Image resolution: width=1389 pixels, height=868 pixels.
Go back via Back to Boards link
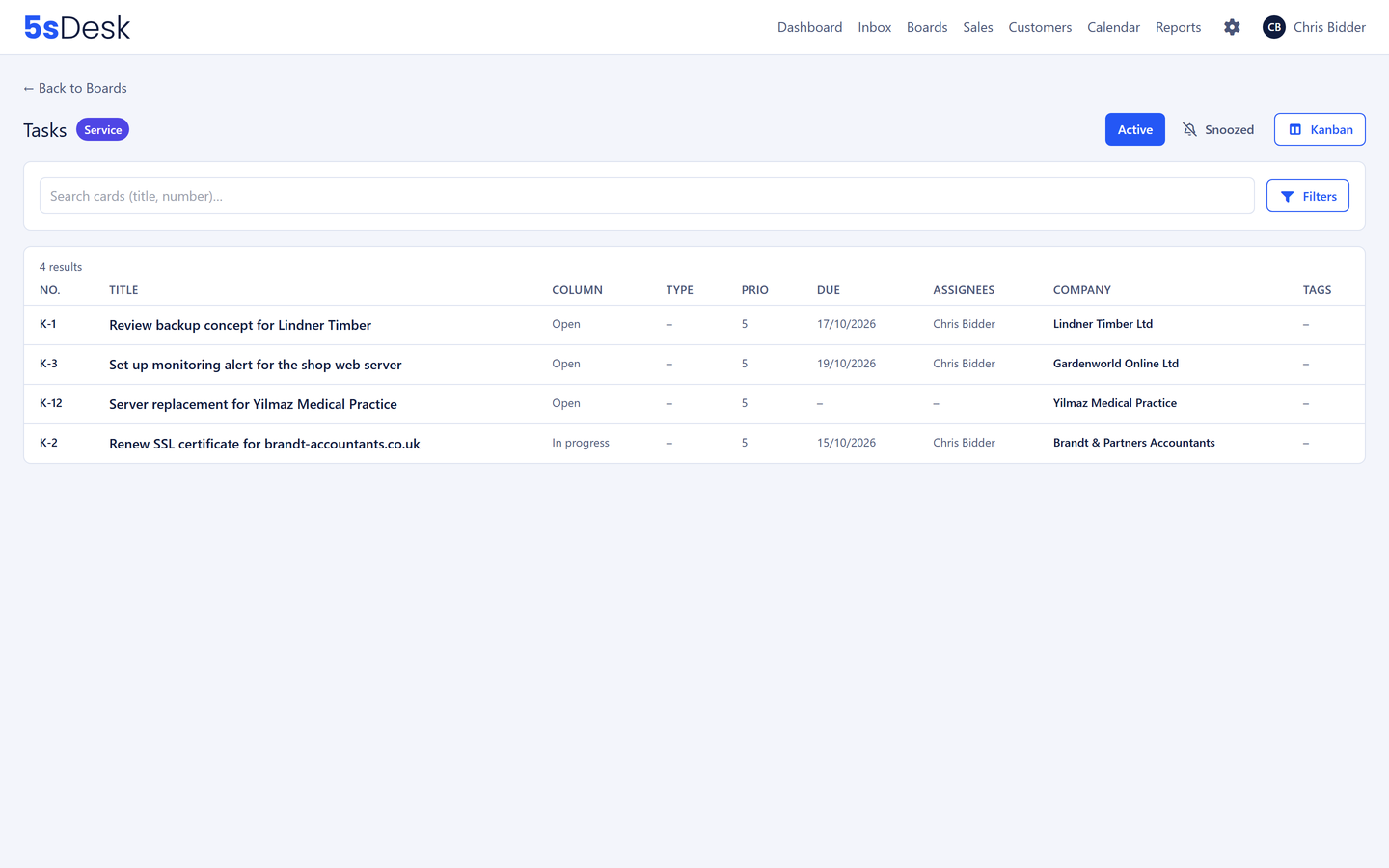click(75, 88)
